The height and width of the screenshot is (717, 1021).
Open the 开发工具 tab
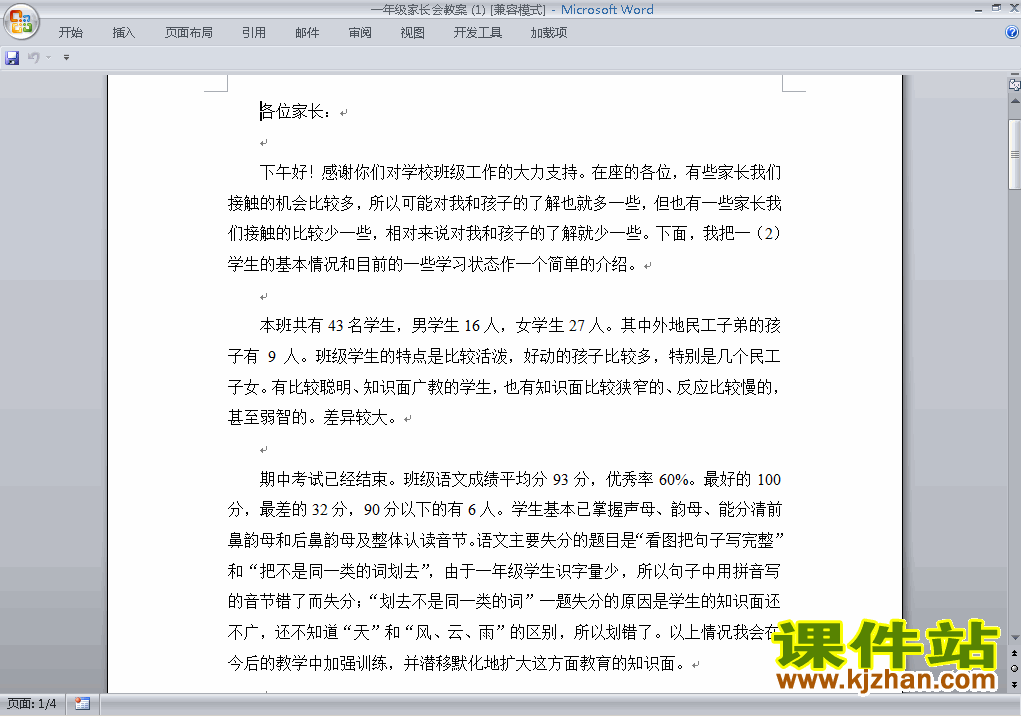click(x=478, y=33)
